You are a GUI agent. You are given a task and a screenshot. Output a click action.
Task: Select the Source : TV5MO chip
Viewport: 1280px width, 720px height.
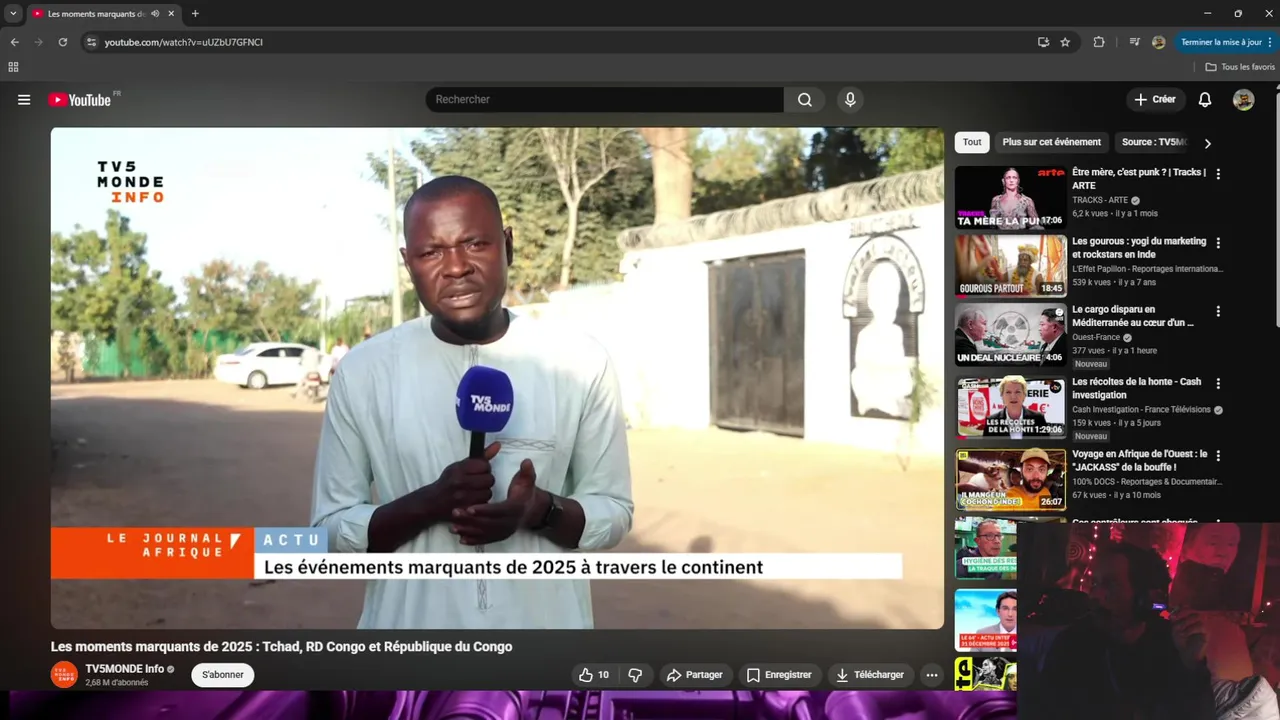click(x=1153, y=142)
